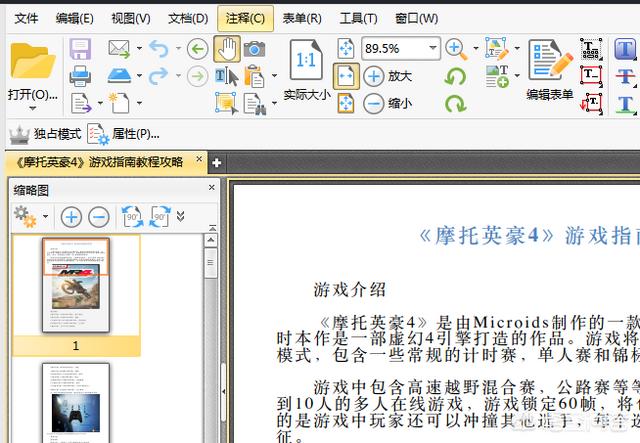
Task: Open 属性(P)... properties
Action: [x=123, y=134]
